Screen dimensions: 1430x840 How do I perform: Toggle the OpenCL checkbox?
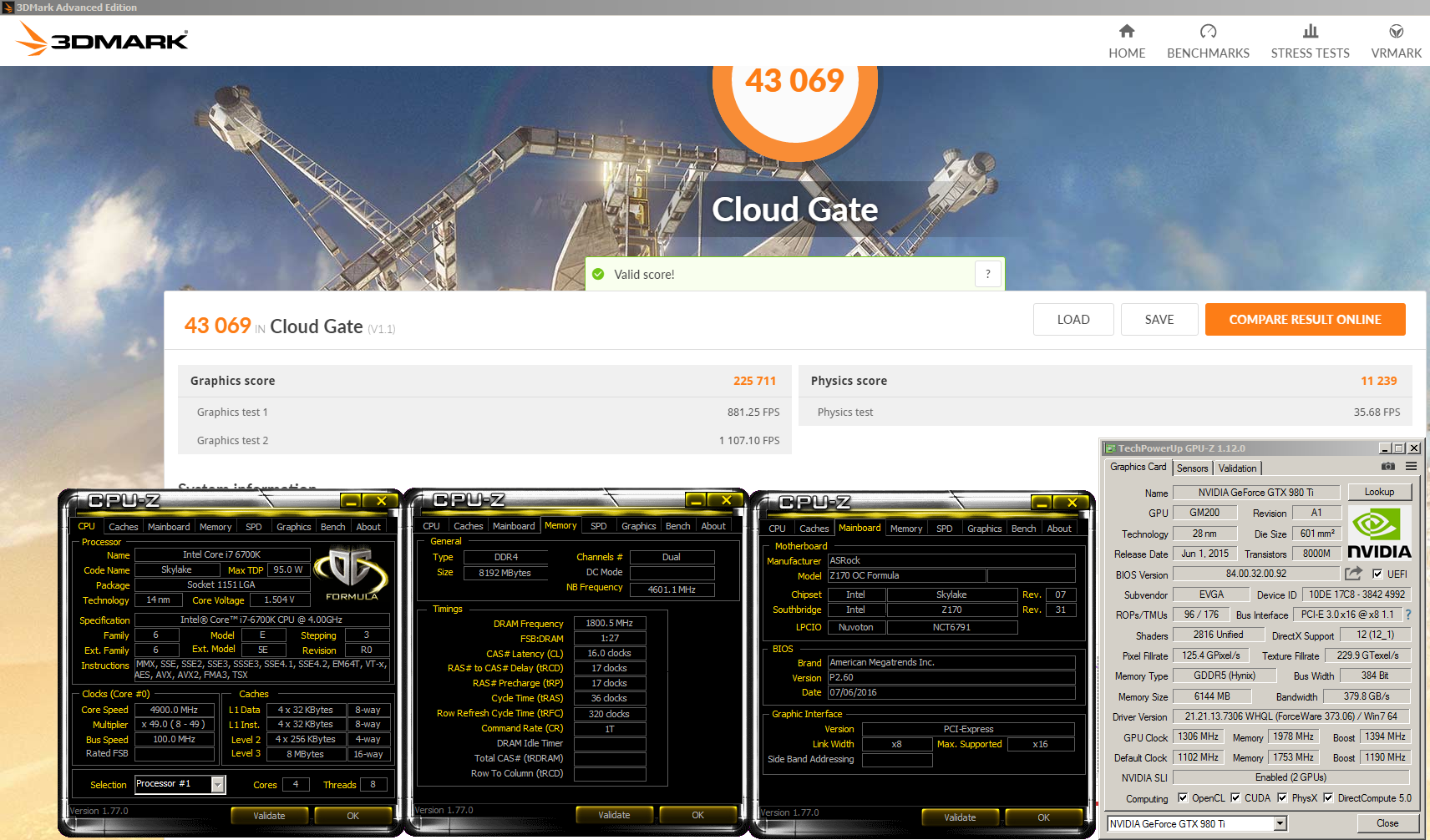1182,797
